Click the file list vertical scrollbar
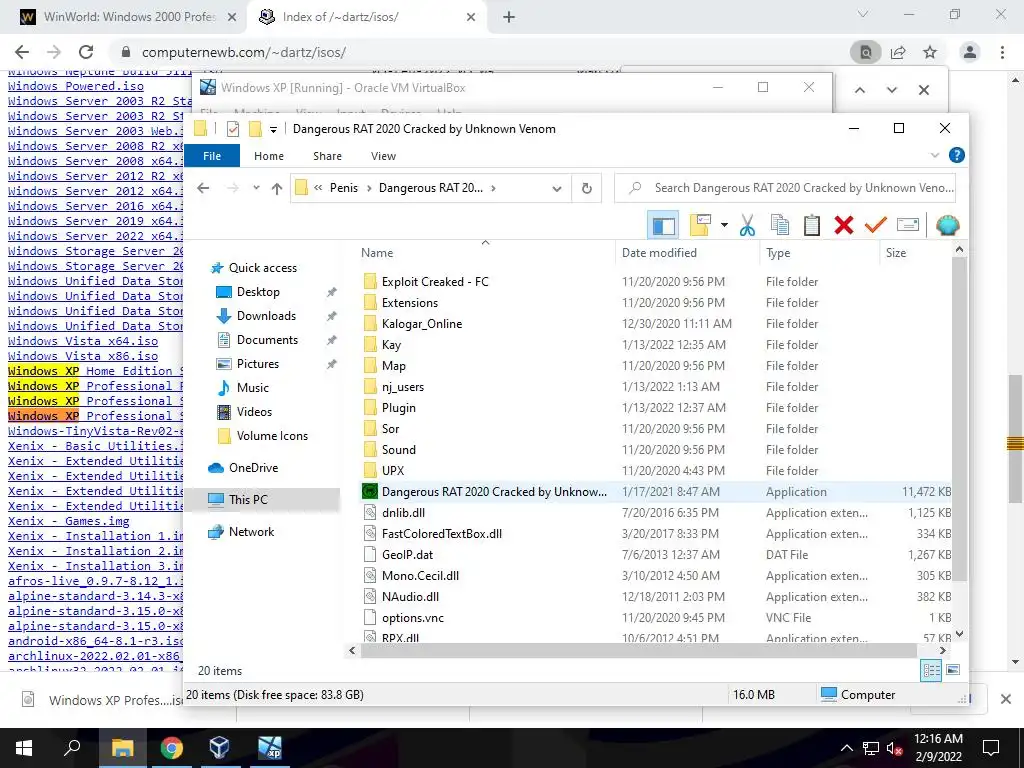Viewport: 1024px width, 768px height. pyautogui.click(x=959, y=418)
